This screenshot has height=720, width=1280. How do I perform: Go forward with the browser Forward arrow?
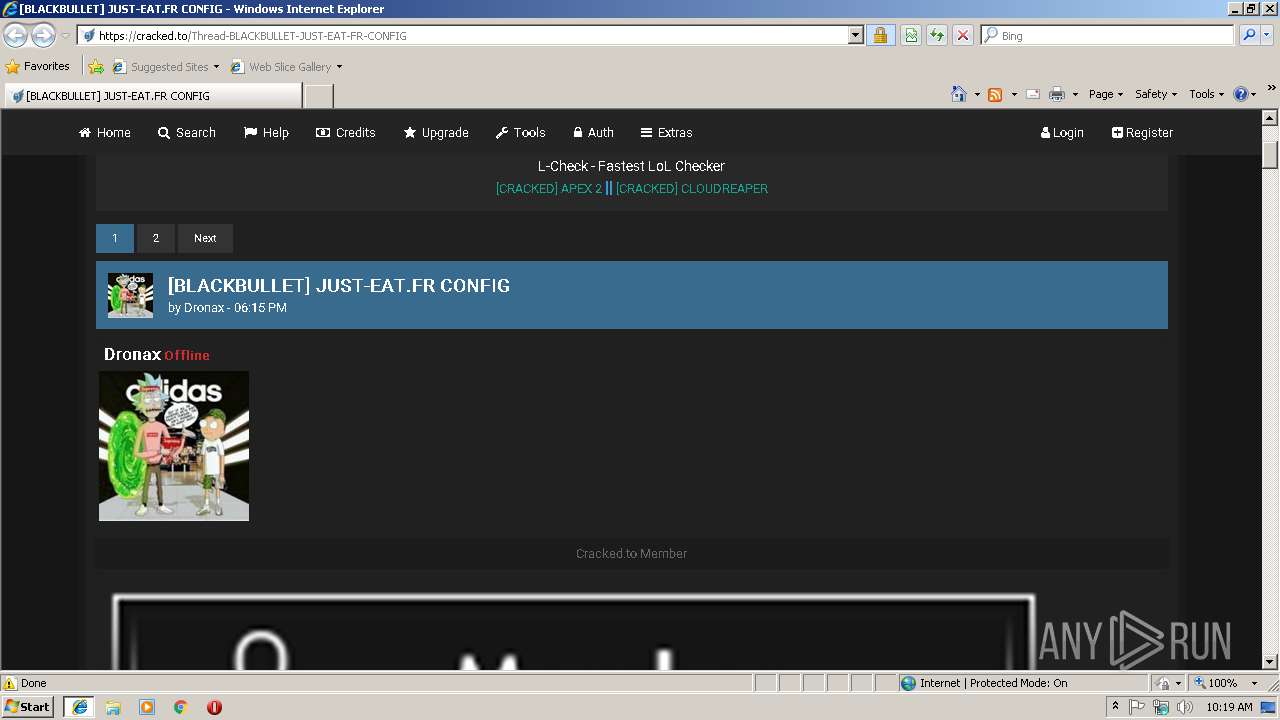[x=43, y=35]
